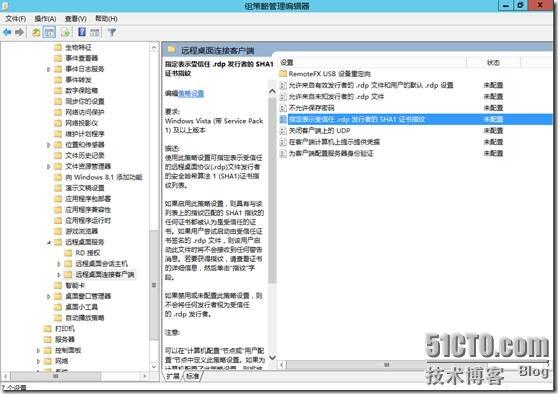Select the 自动播放策略 tree node
Viewport: 558px width, 394px height.
(x=85, y=318)
